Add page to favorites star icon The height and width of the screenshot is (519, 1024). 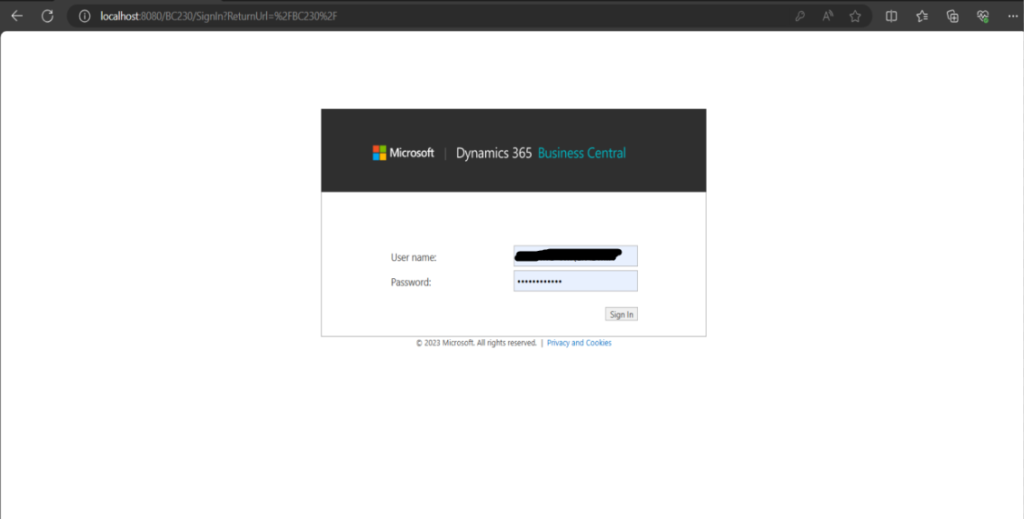pos(855,16)
